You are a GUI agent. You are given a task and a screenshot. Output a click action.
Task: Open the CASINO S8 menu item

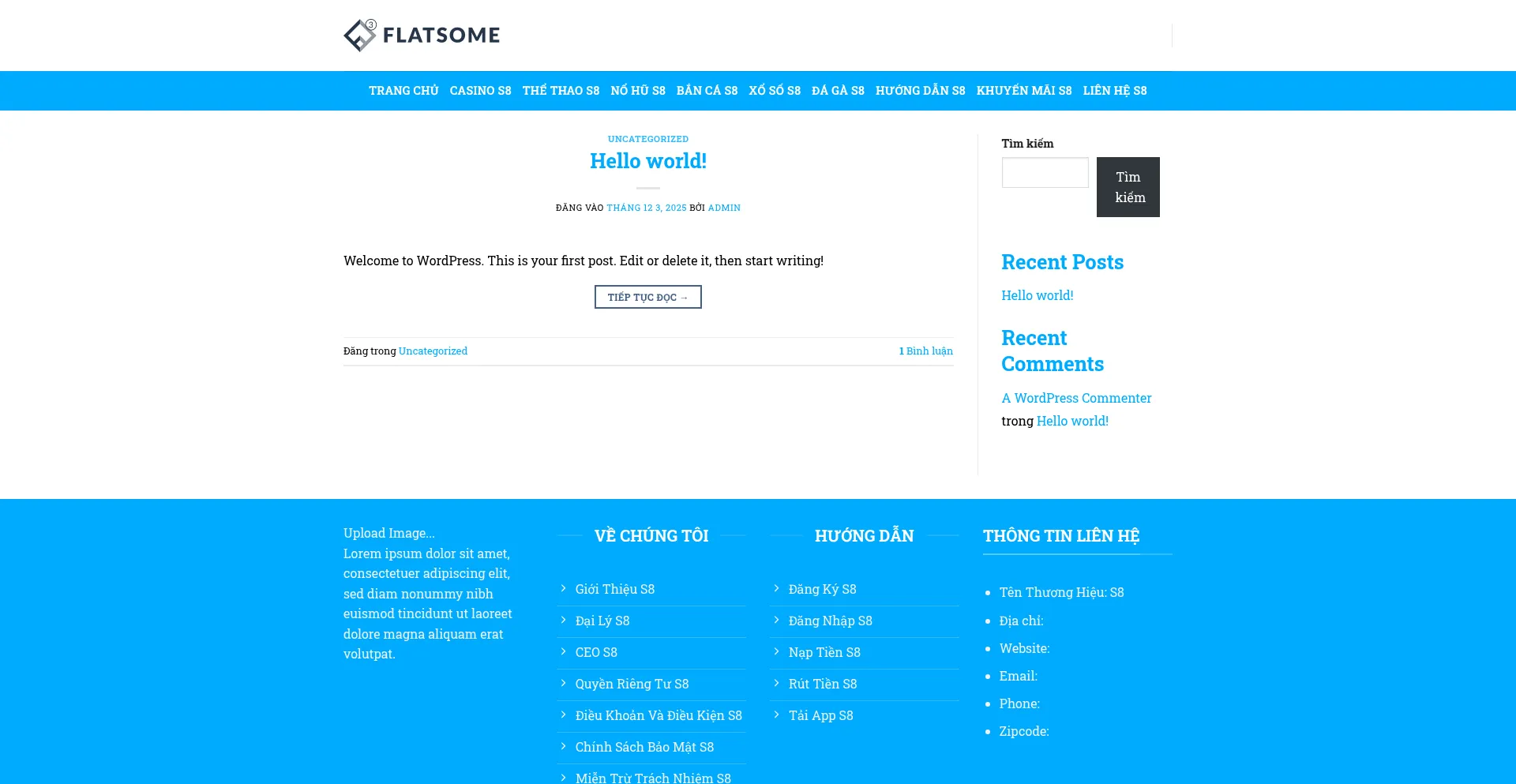480,91
